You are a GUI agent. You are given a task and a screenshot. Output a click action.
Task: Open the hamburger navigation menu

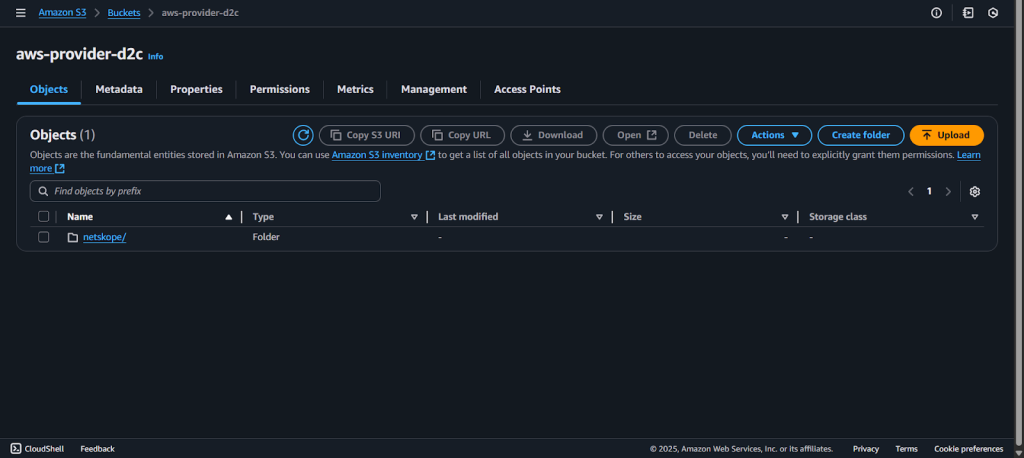(x=21, y=13)
